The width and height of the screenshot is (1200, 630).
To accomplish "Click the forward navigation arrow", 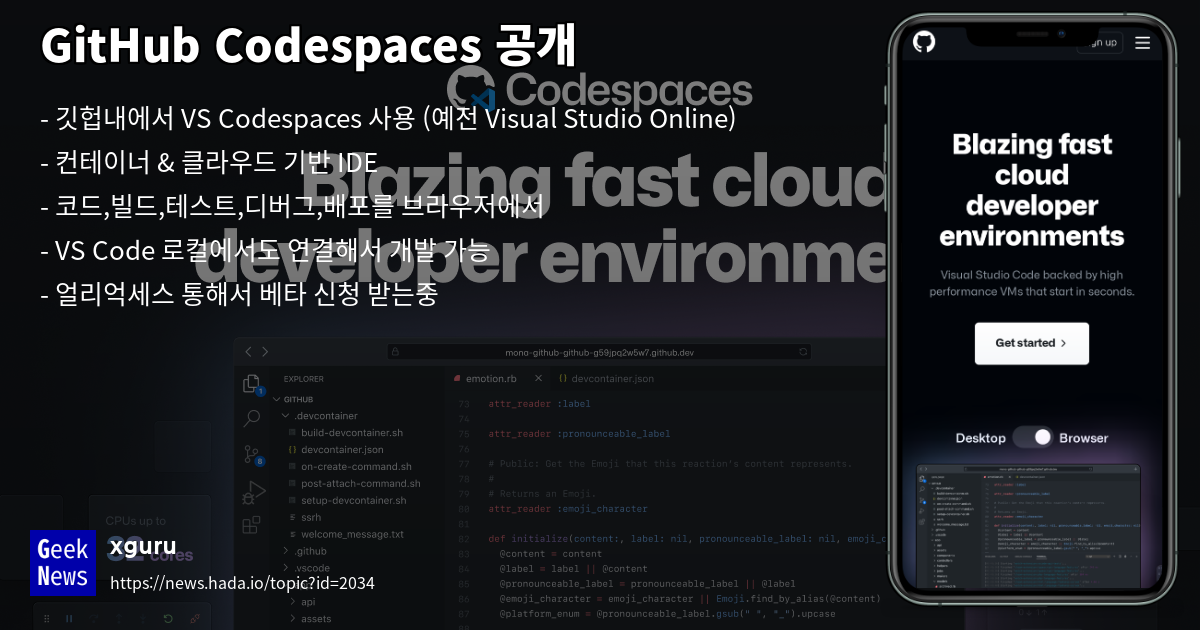I will pos(265,352).
